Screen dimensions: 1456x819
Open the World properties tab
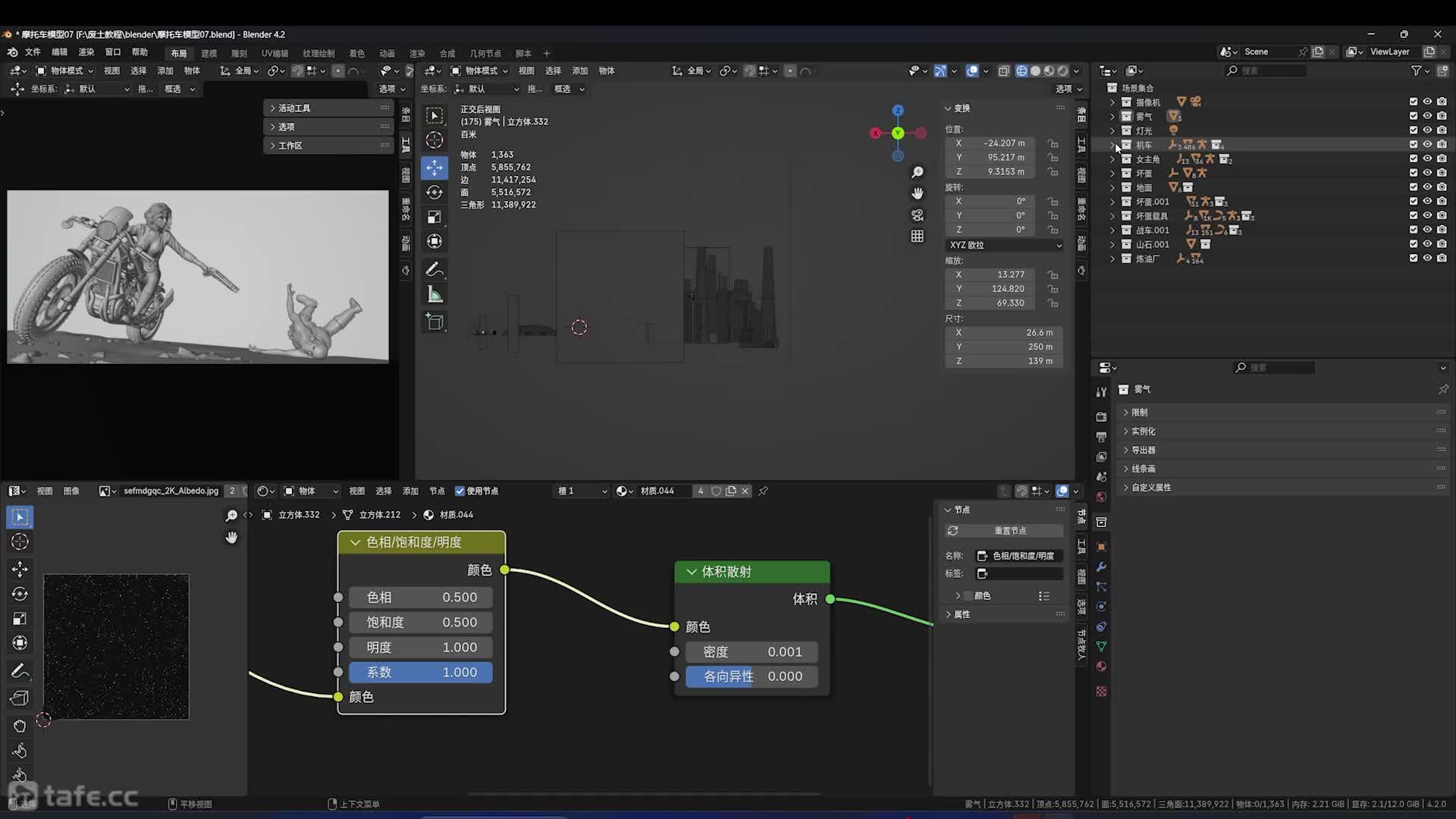click(1101, 497)
